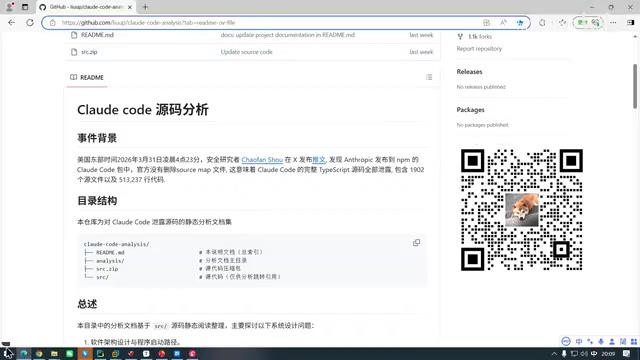Open the README.md file link
The width and height of the screenshot is (640, 360).
97,35
